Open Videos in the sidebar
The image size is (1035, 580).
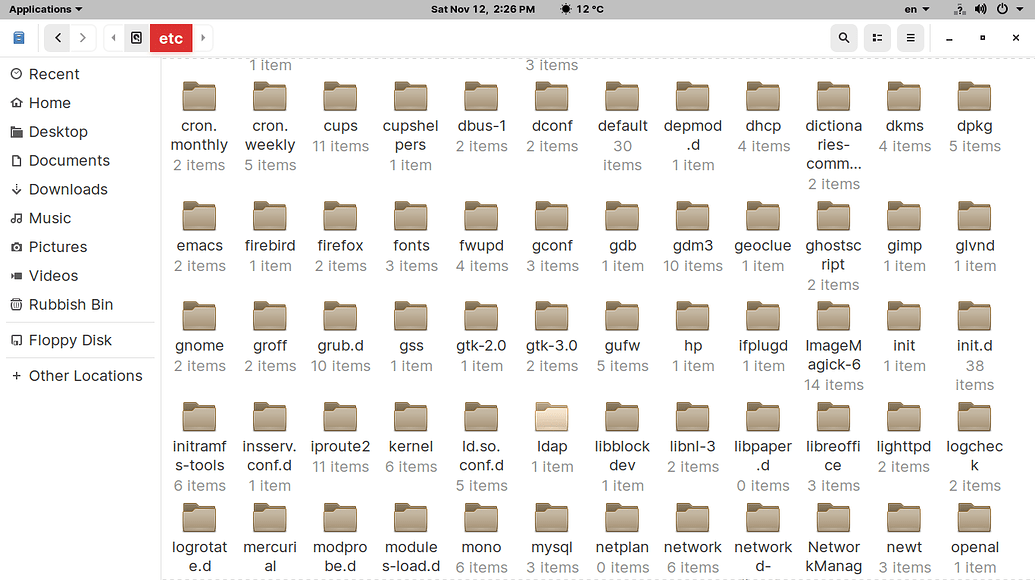81,276
